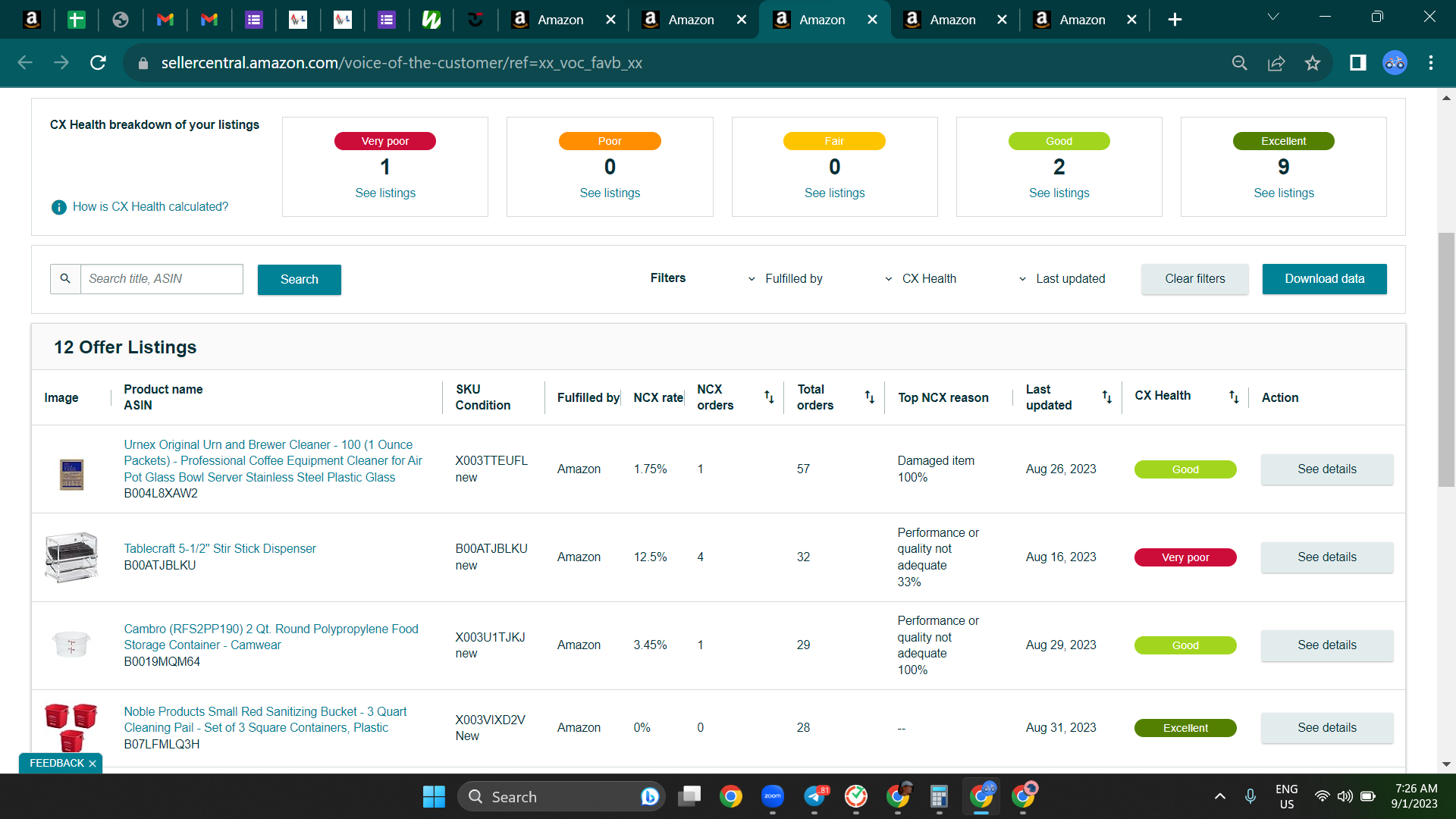Open Telegram from the taskbar
Viewport: 1456px width, 819px height.
[815, 796]
